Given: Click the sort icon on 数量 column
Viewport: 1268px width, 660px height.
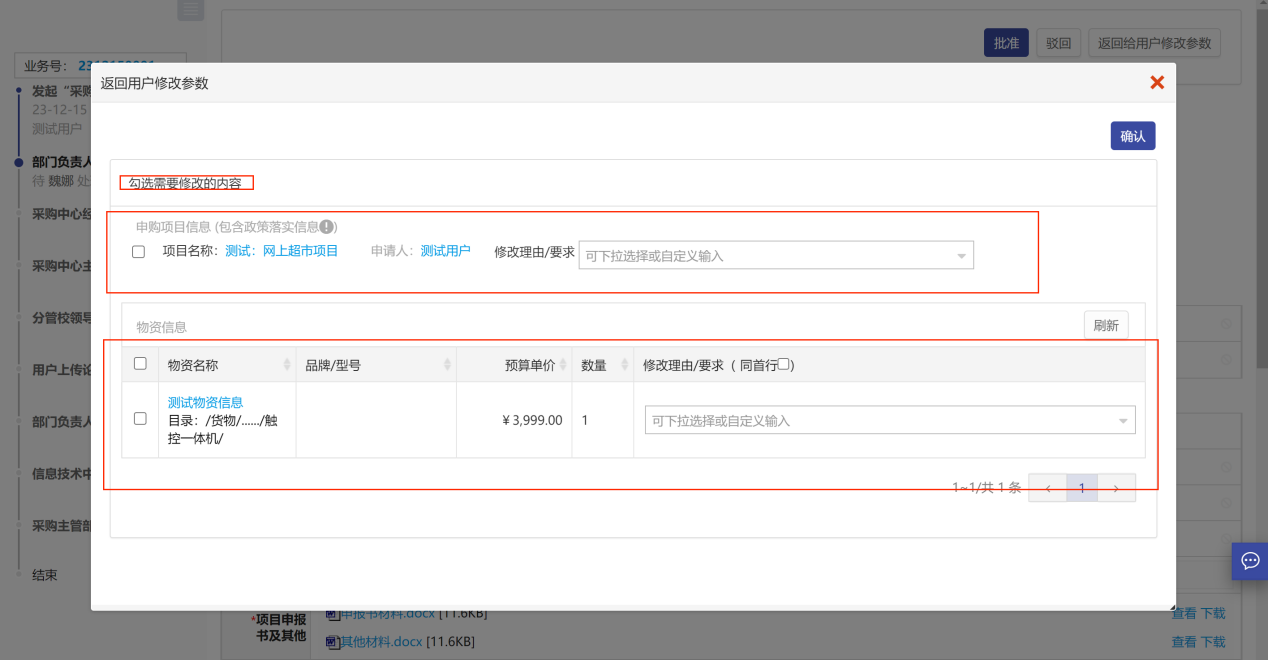Looking at the screenshot, I should click(x=625, y=365).
